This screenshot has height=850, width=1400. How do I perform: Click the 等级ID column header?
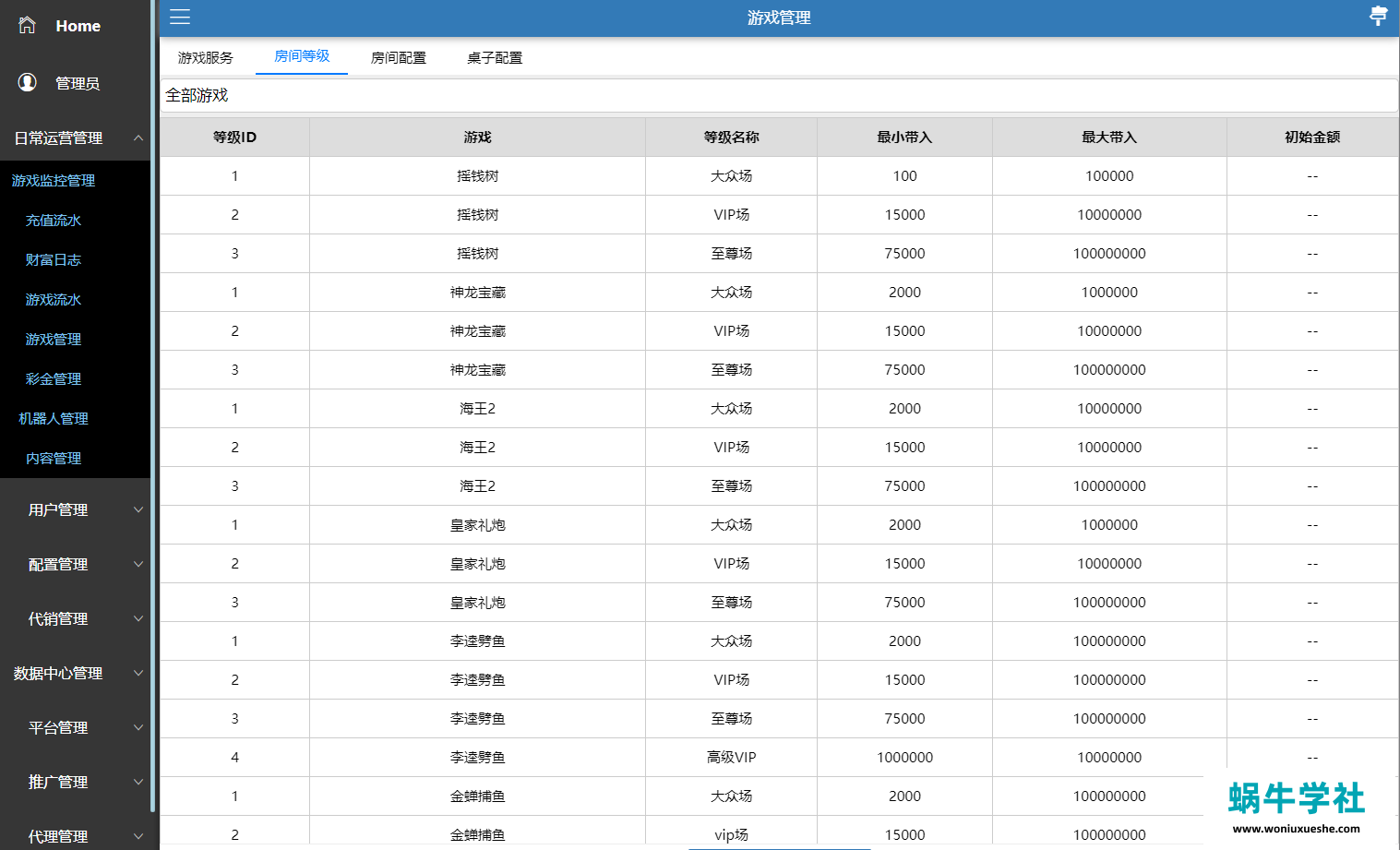tap(234, 138)
